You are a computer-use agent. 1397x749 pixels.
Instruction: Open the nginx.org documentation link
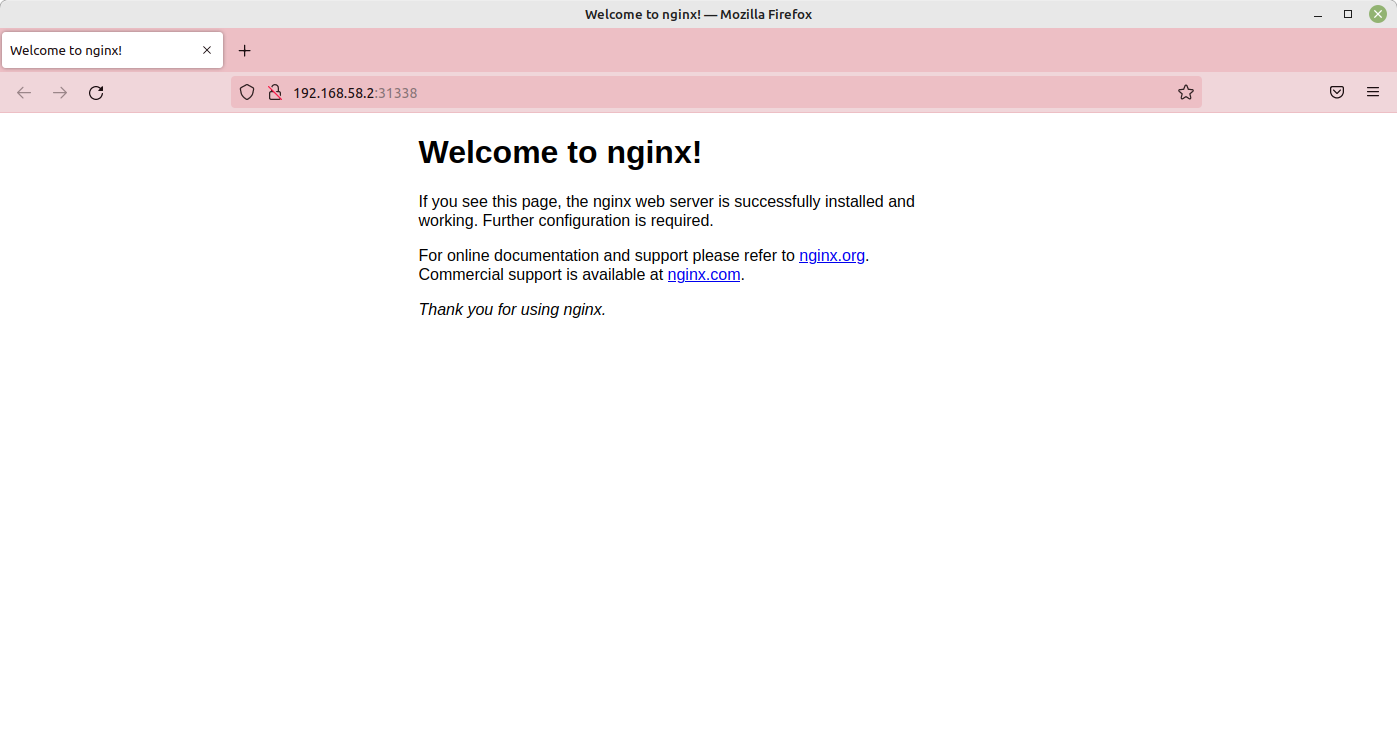click(x=831, y=256)
